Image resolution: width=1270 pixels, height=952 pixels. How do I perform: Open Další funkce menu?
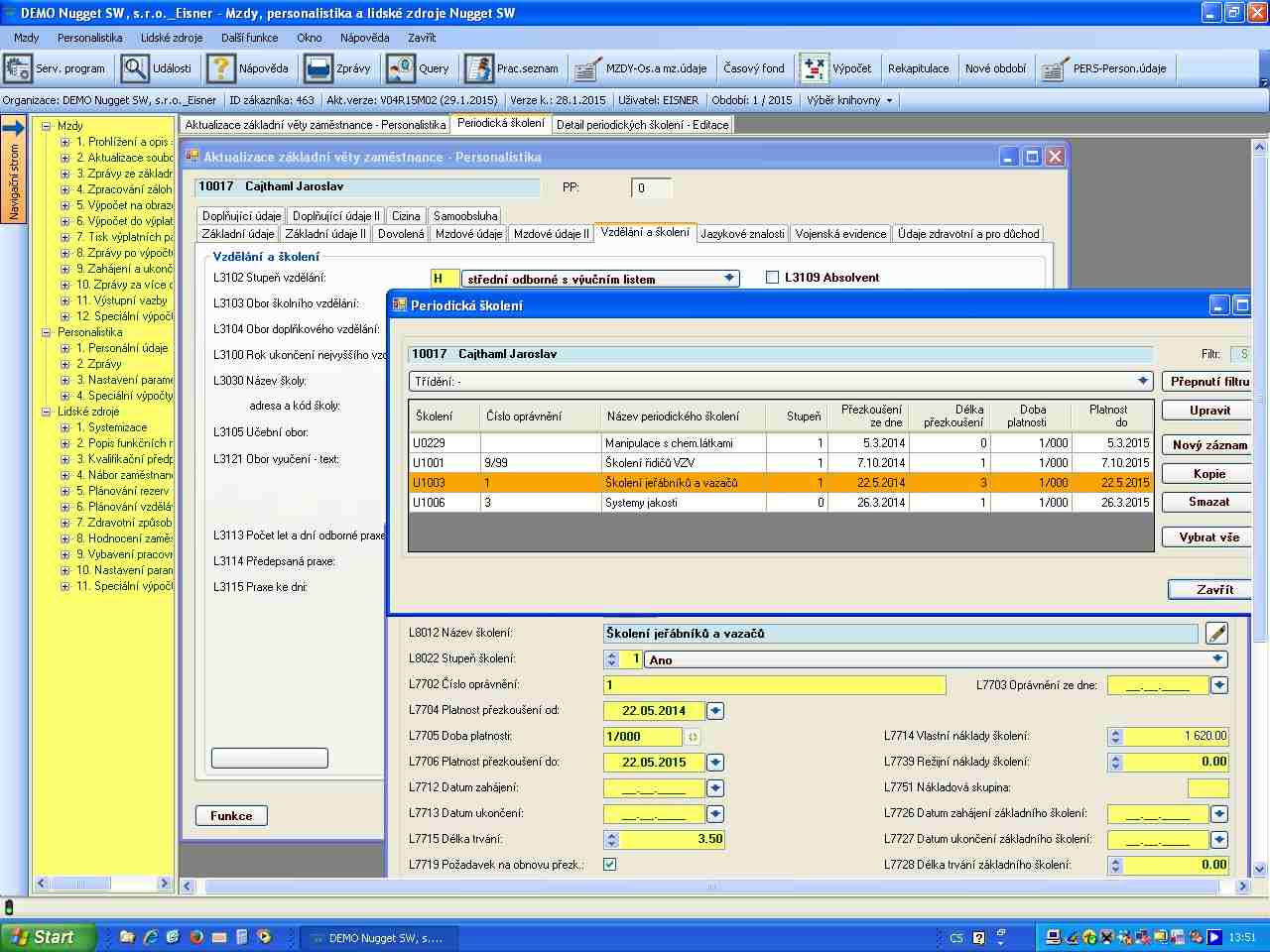[x=249, y=38]
